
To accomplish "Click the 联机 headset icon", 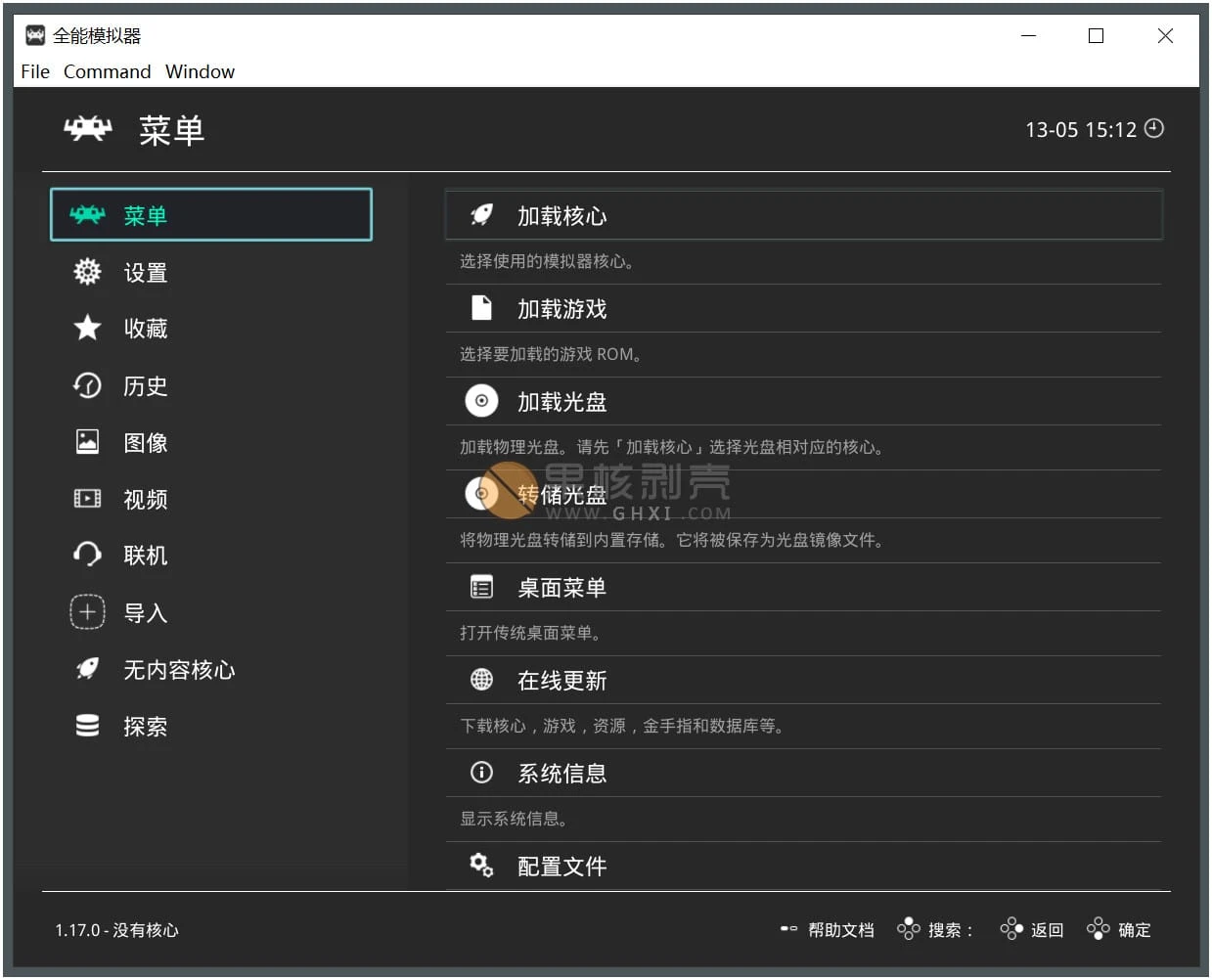I will point(87,555).
